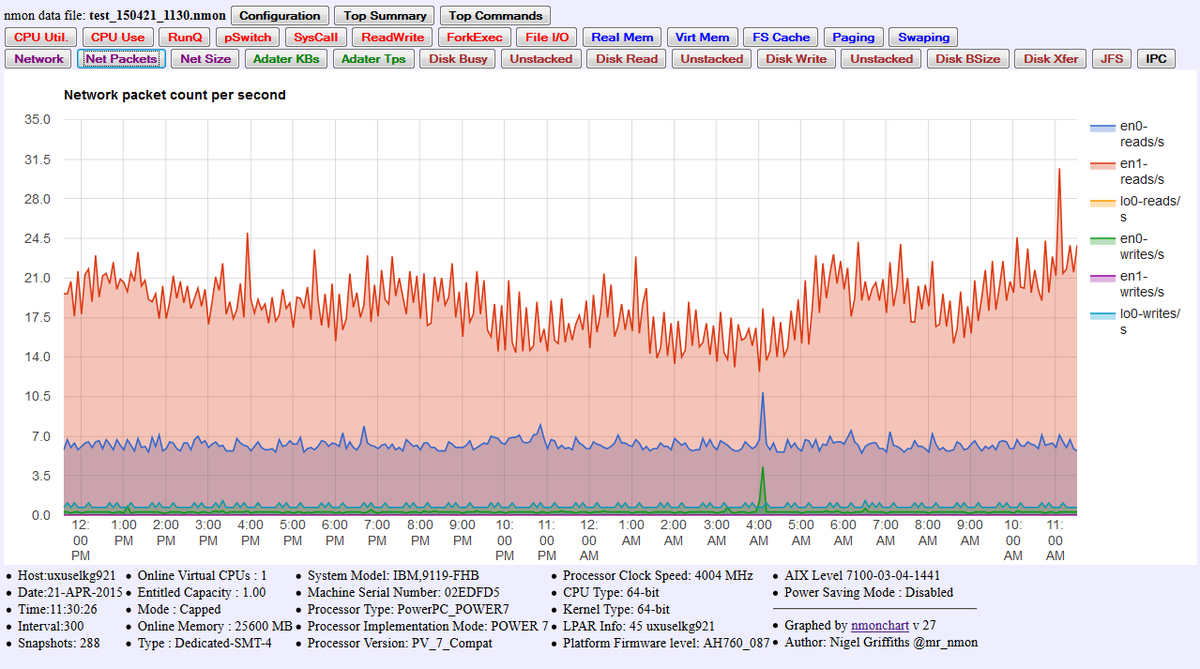Show the IPC chart

[1156, 59]
